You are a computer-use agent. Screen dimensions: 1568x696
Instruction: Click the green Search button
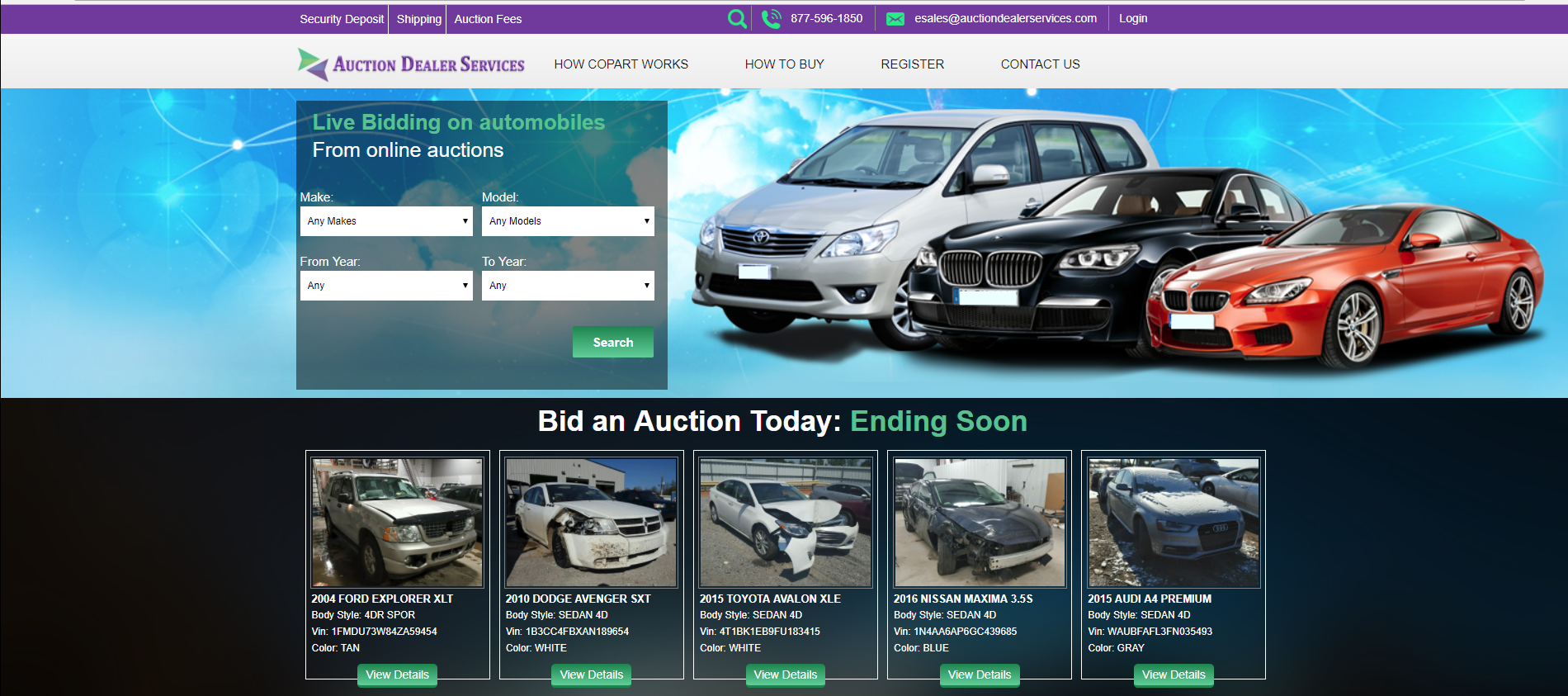613,342
